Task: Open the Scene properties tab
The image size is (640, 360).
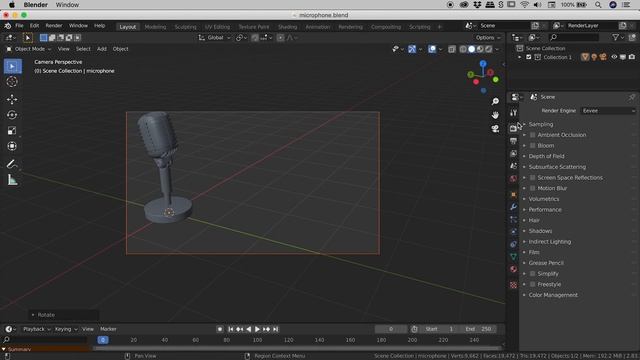Action: tap(513, 166)
